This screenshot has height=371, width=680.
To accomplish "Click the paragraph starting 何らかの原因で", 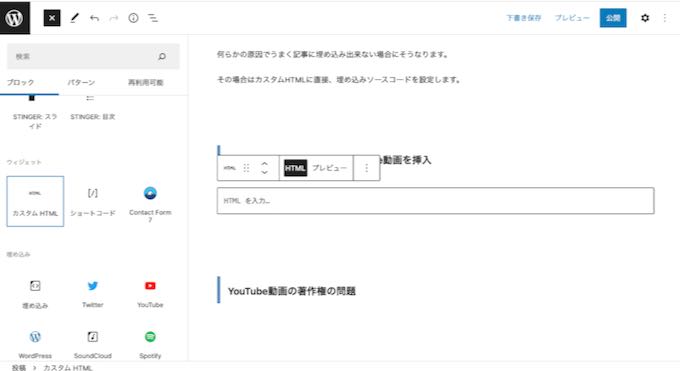I will (x=332, y=54).
